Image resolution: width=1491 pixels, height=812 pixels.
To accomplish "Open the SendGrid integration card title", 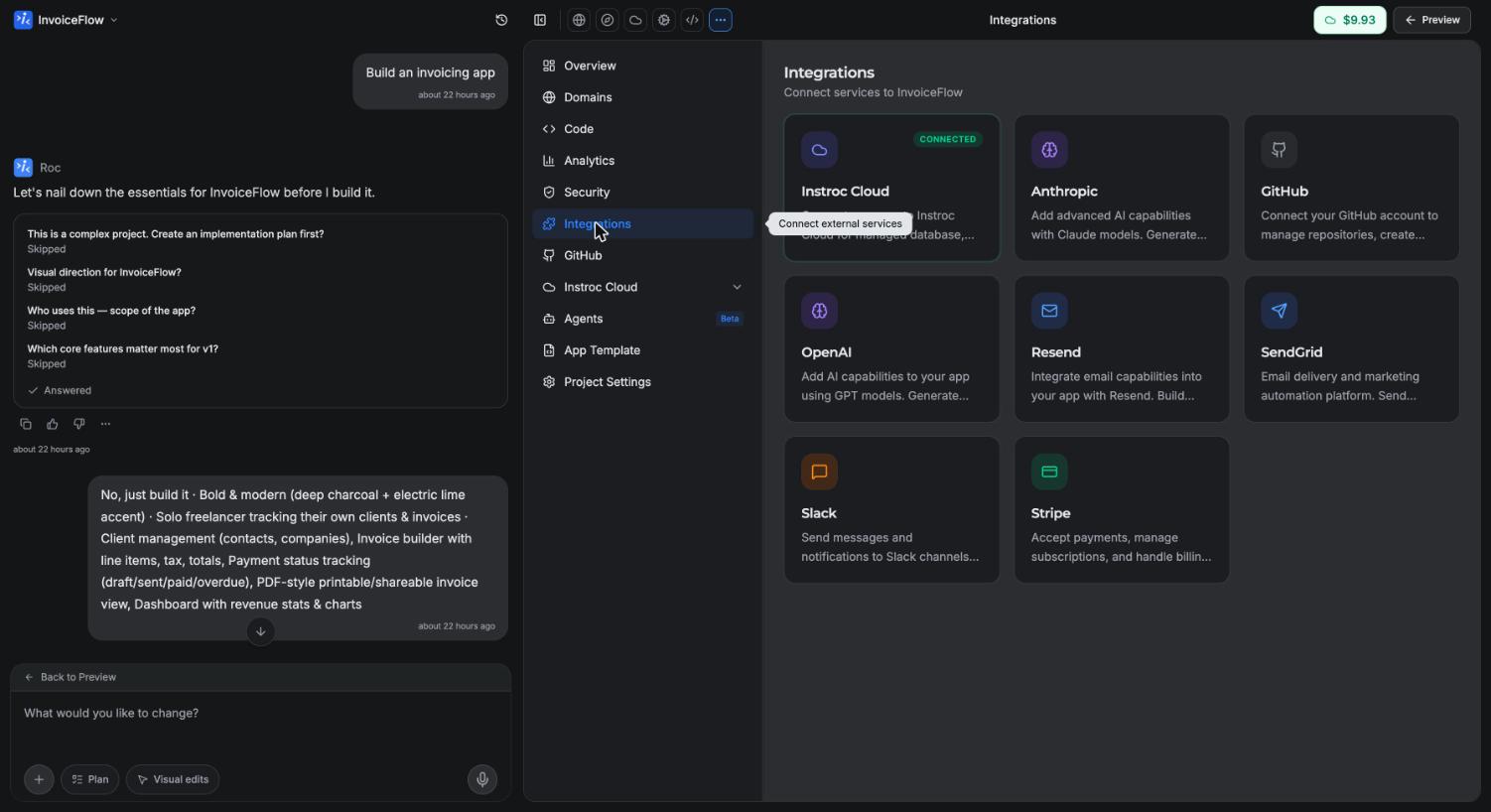I will pos(1291,352).
